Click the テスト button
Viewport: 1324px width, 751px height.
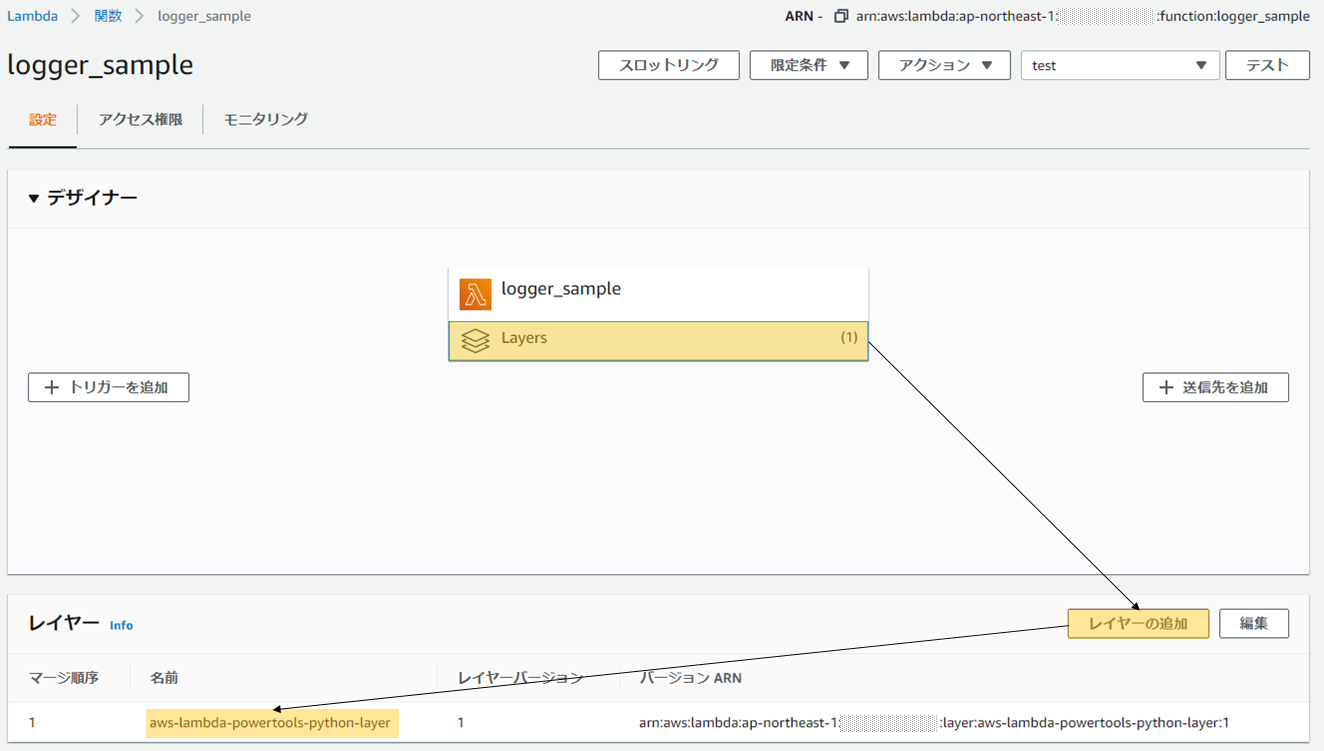click(x=1267, y=65)
